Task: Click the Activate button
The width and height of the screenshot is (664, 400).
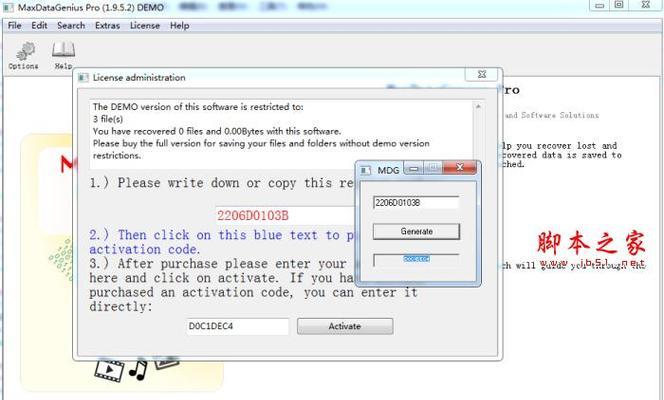Action: coord(345,326)
